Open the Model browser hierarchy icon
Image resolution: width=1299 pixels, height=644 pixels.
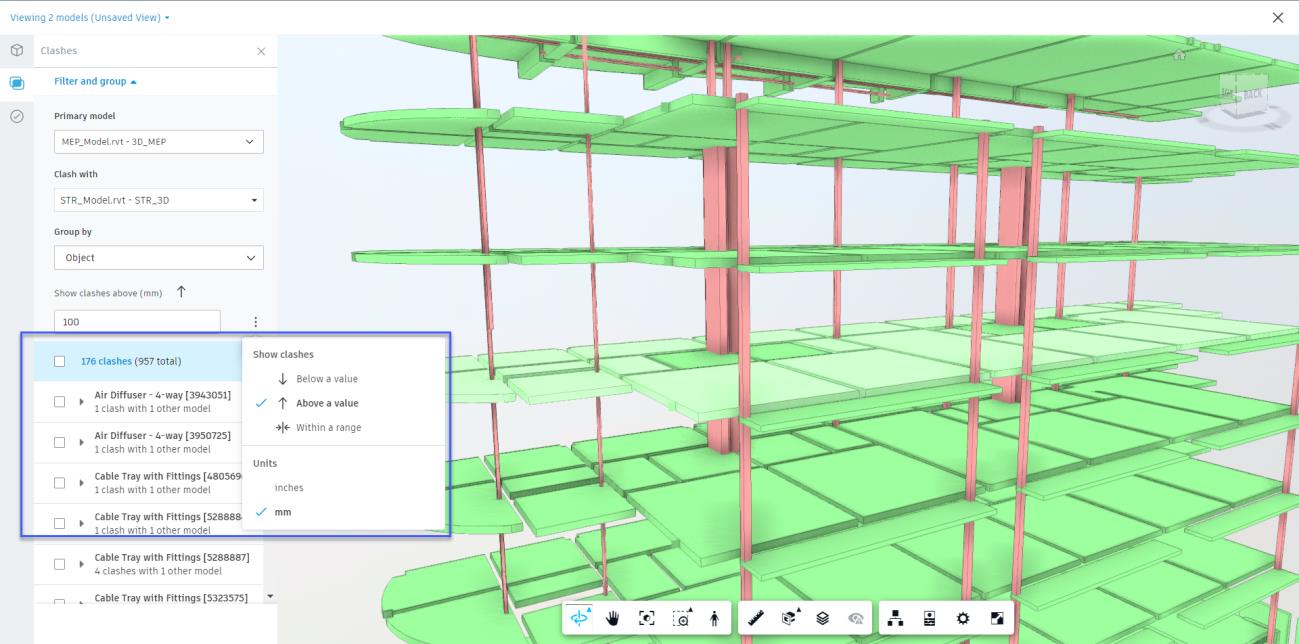point(897,619)
